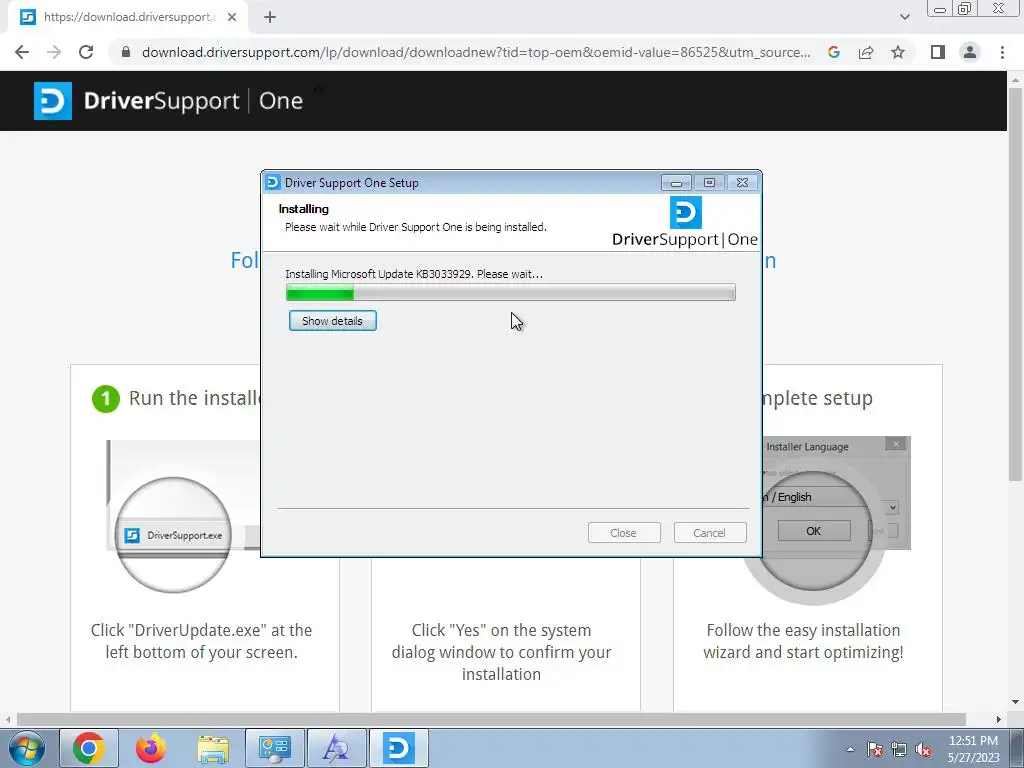The height and width of the screenshot is (768, 1024).
Task: Click the Action Center flag icon
Action: click(875, 749)
